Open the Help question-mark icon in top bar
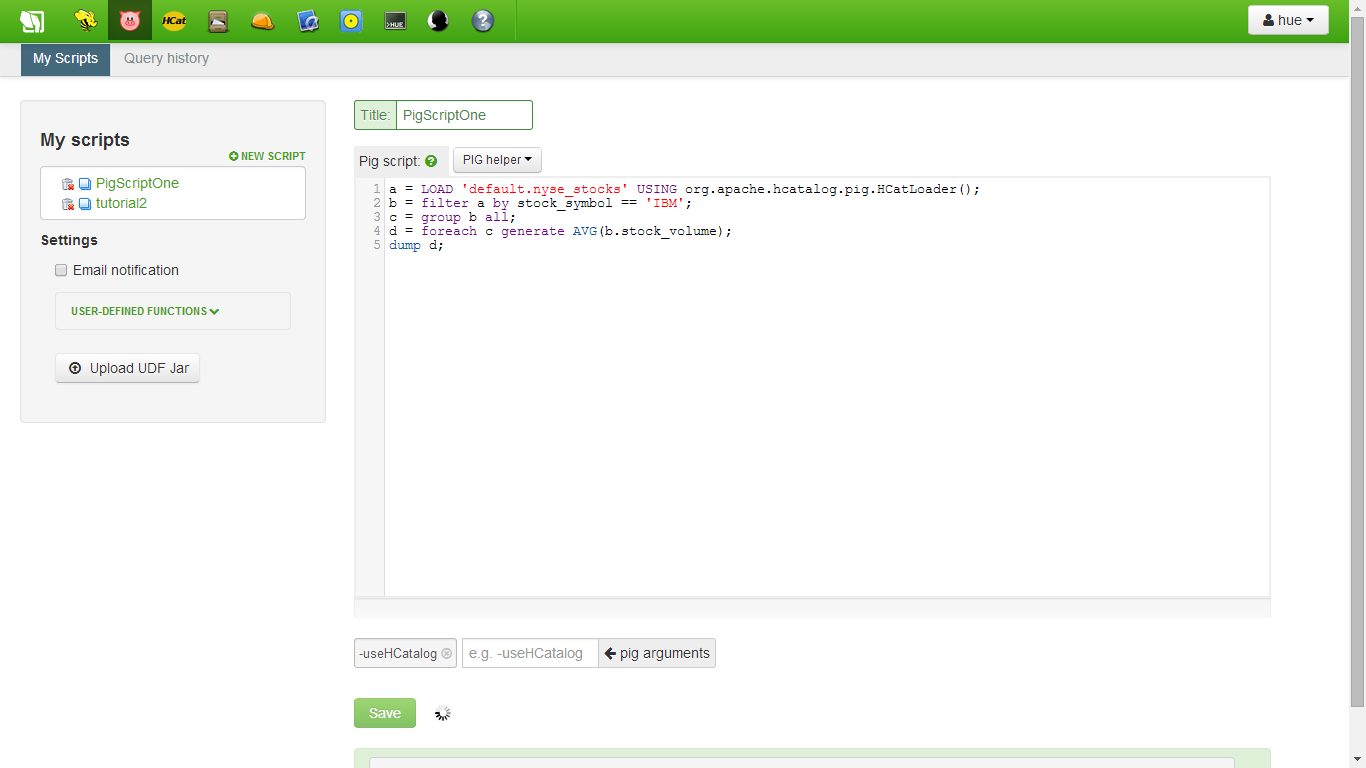This screenshot has height=768, width=1366. (x=483, y=20)
